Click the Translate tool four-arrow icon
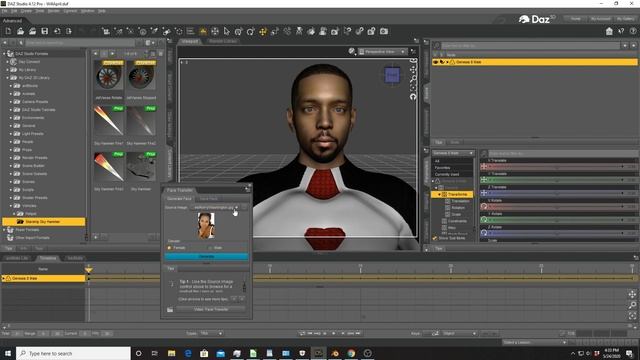This screenshot has width=640, height=360. [214, 31]
